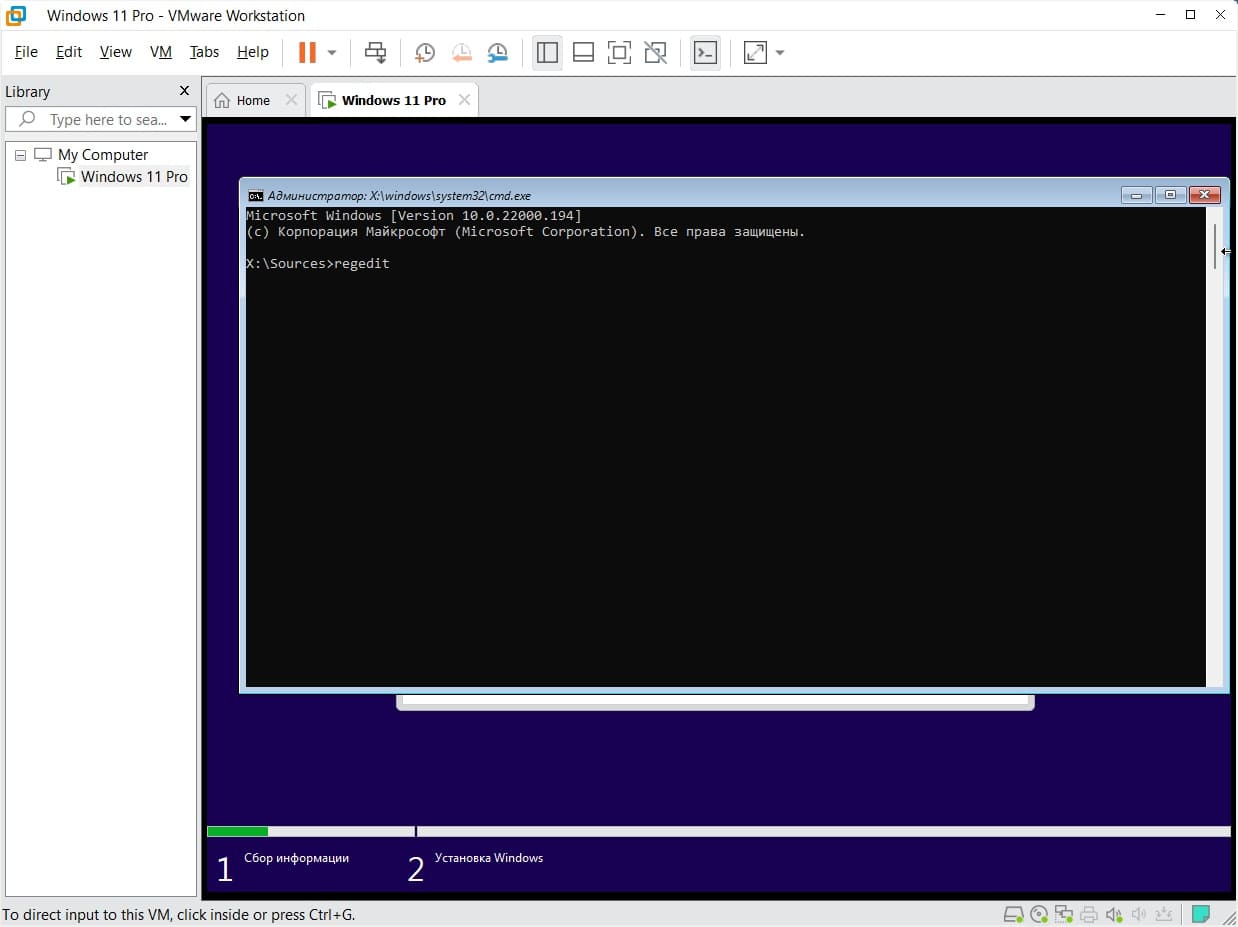Maximize the VMware Workstation window

pyautogui.click(x=1190, y=15)
